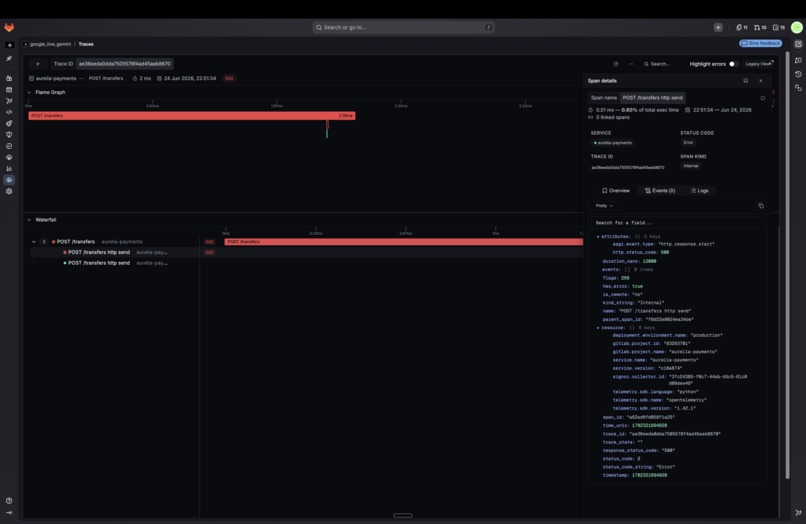
Task: Open the trace options ellipsis icon
Action: (631, 64)
